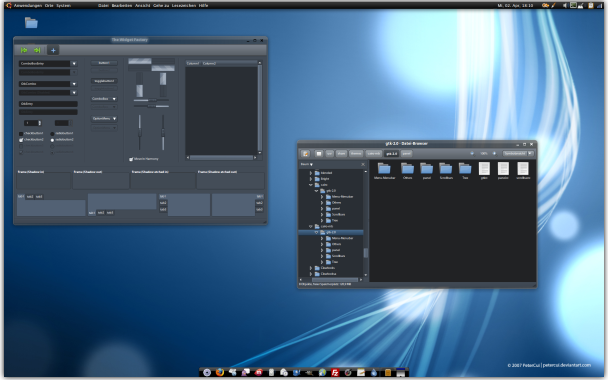Check the checkbutton1 checkbox
Image resolution: width=608 pixels, height=380 pixels.
point(21,134)
